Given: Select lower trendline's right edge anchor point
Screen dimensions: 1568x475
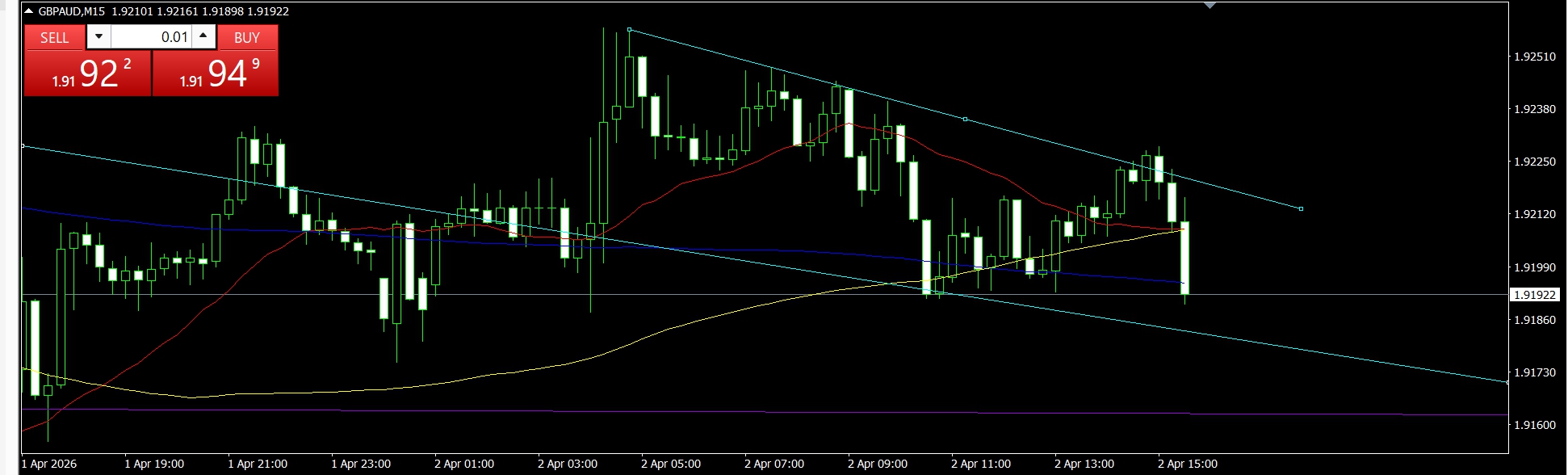Looking at the screenshot, I should (1507, 382).
